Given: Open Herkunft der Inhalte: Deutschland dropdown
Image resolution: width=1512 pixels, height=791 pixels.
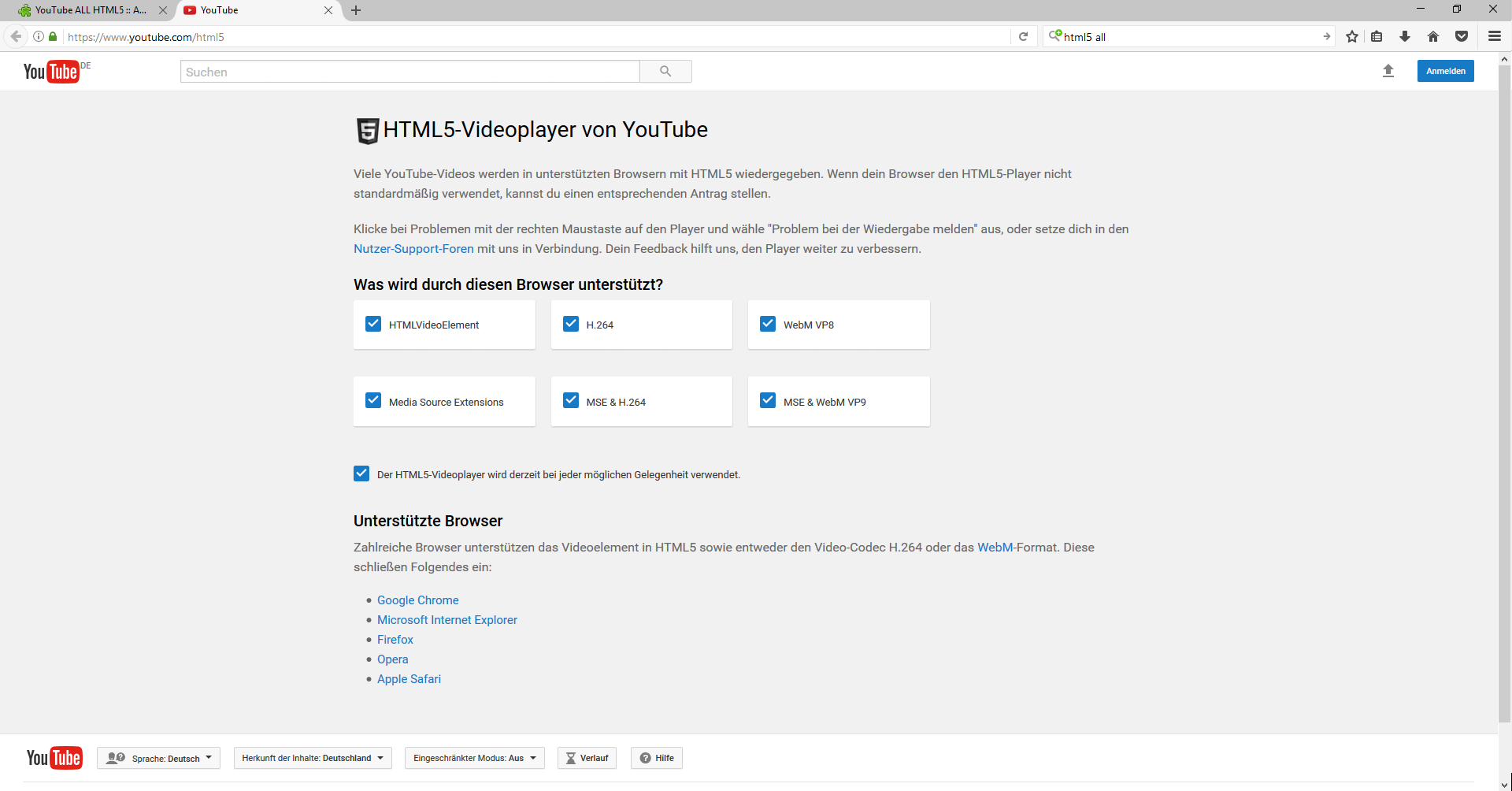Looking at the screenshot, I should point(313,758).
